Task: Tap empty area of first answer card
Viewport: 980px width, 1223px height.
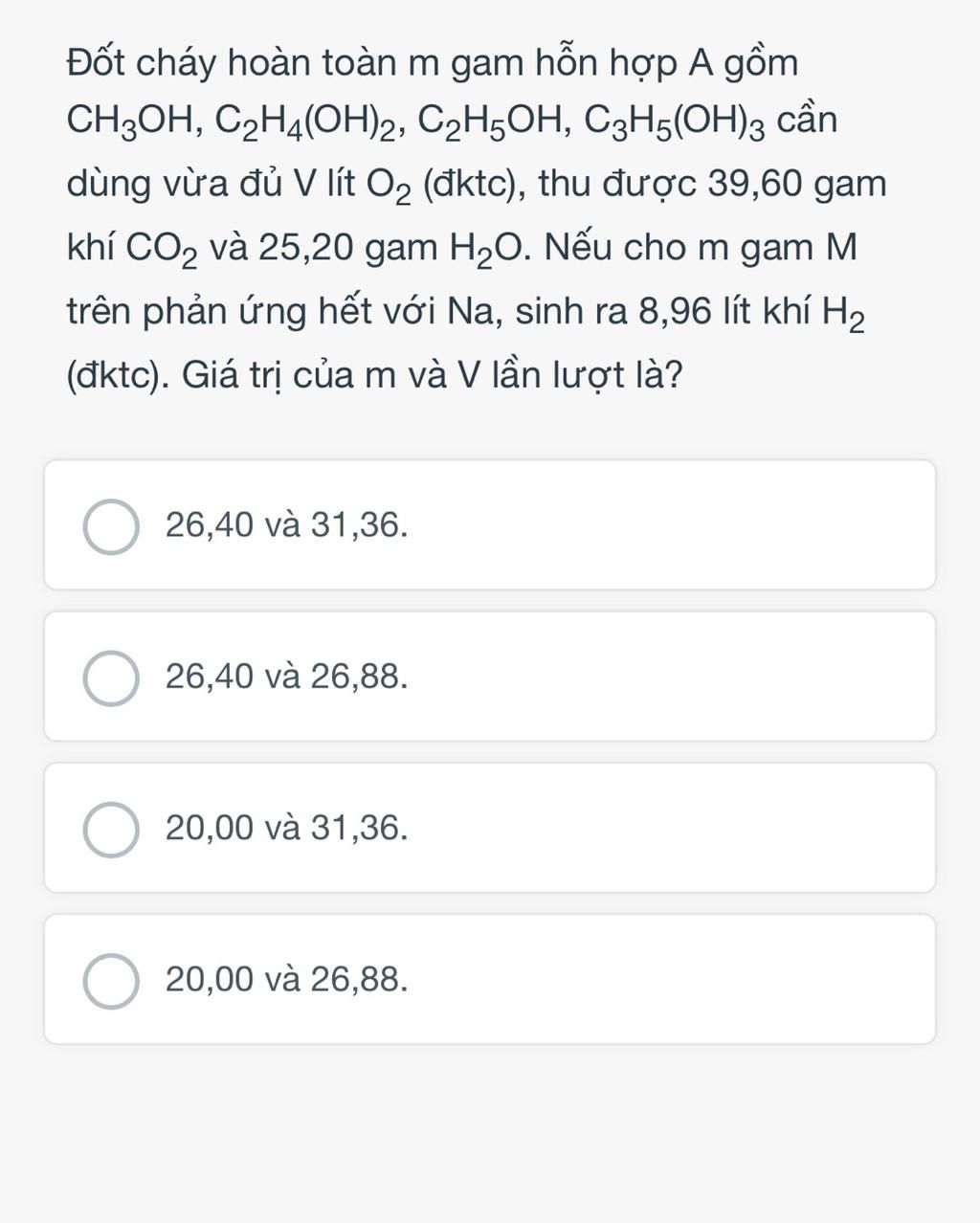Action: click(x=670, y=525)
